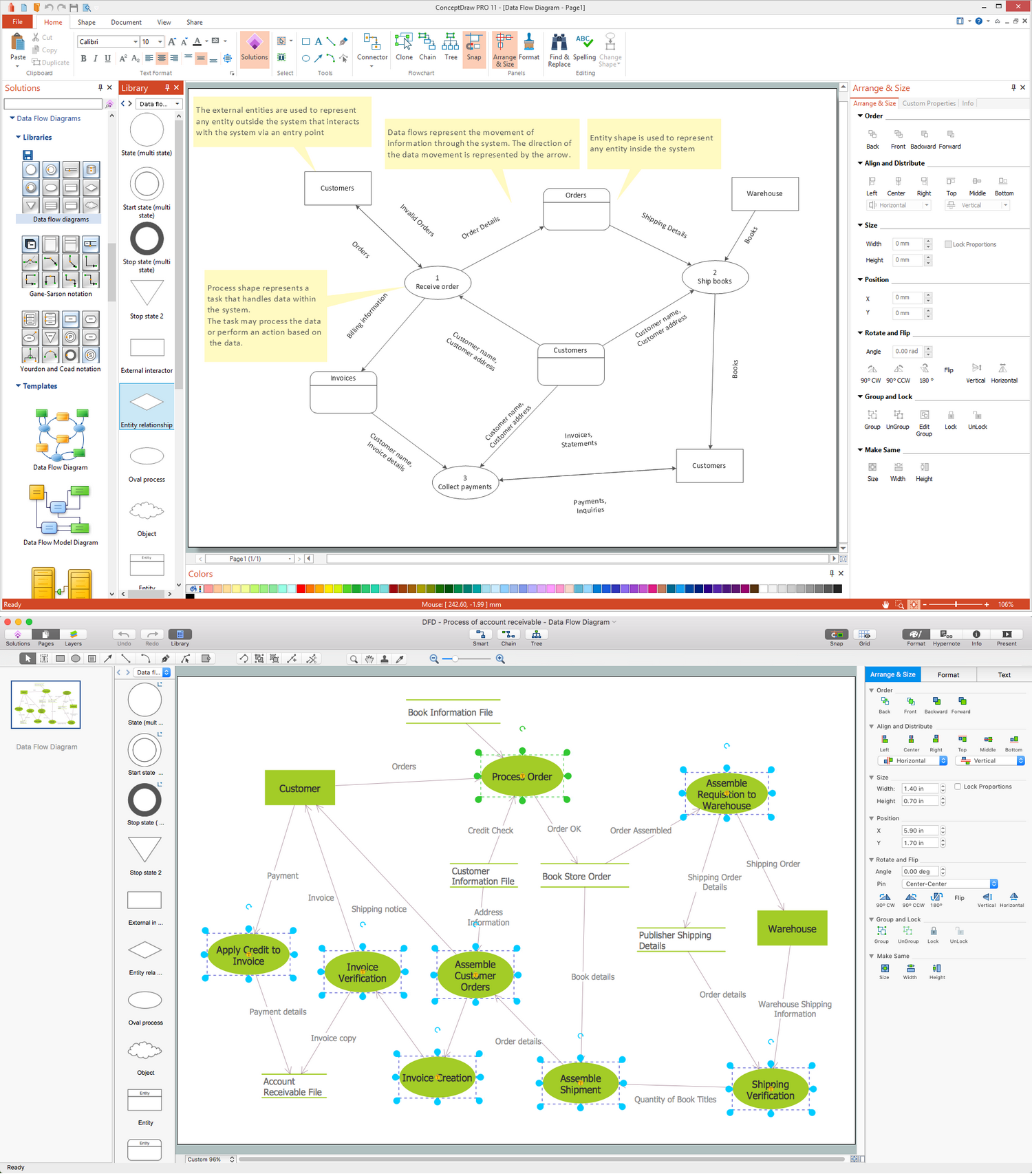Screen dimensions: 1032x1176
Task: Click the Undo button in Mac toolbar
Action: pyautogui.click(x=124, y=638)
